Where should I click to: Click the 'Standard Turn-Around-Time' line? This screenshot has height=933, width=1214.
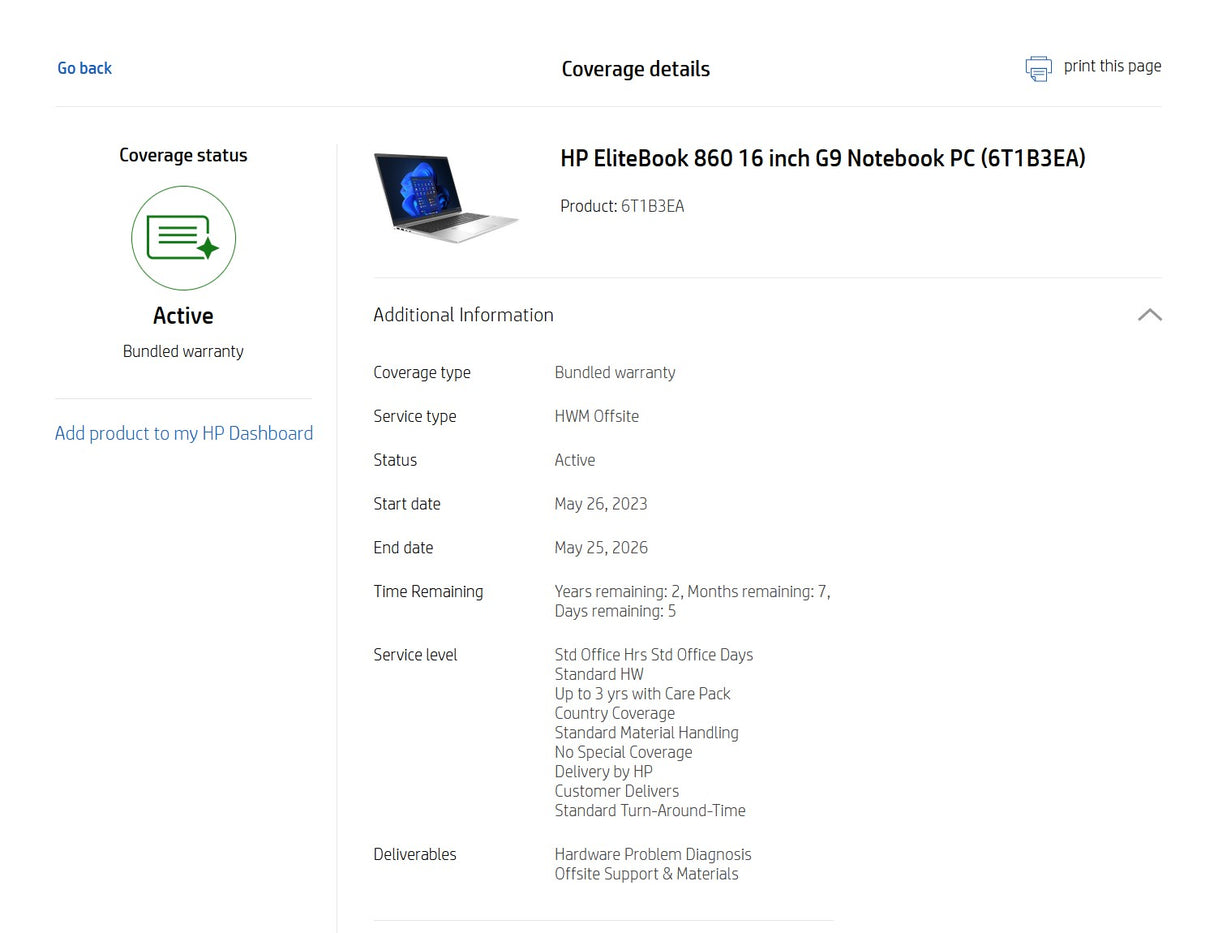pyautogui.click(x=650, y=811)
